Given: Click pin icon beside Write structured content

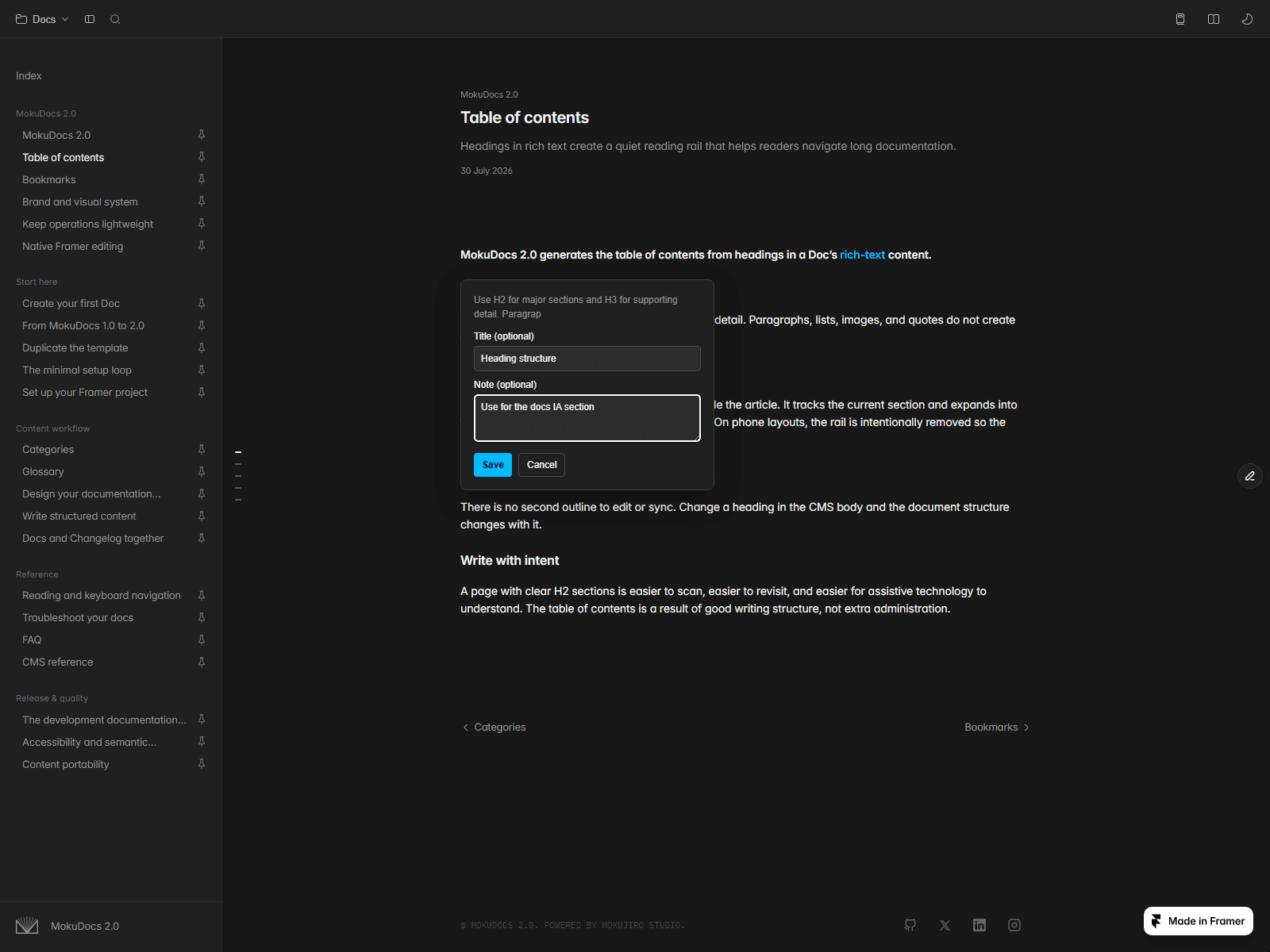Looking at the screenshot, I should pos(202,516).
